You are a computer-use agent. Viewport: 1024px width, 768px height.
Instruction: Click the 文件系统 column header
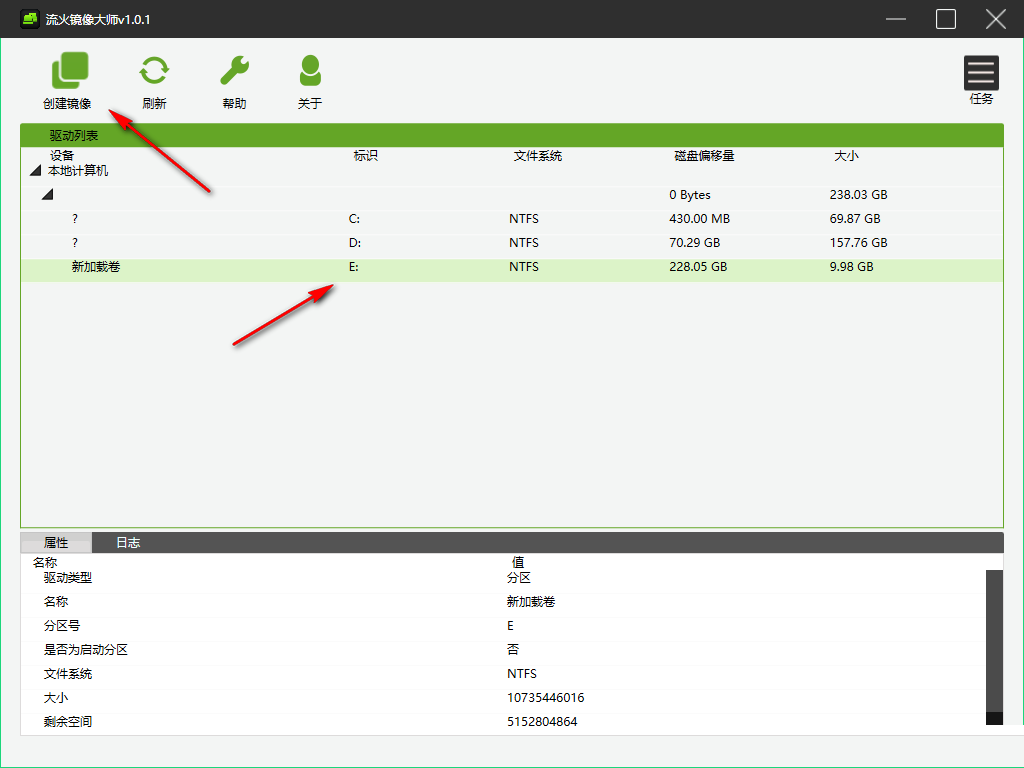tap(537, 156)
